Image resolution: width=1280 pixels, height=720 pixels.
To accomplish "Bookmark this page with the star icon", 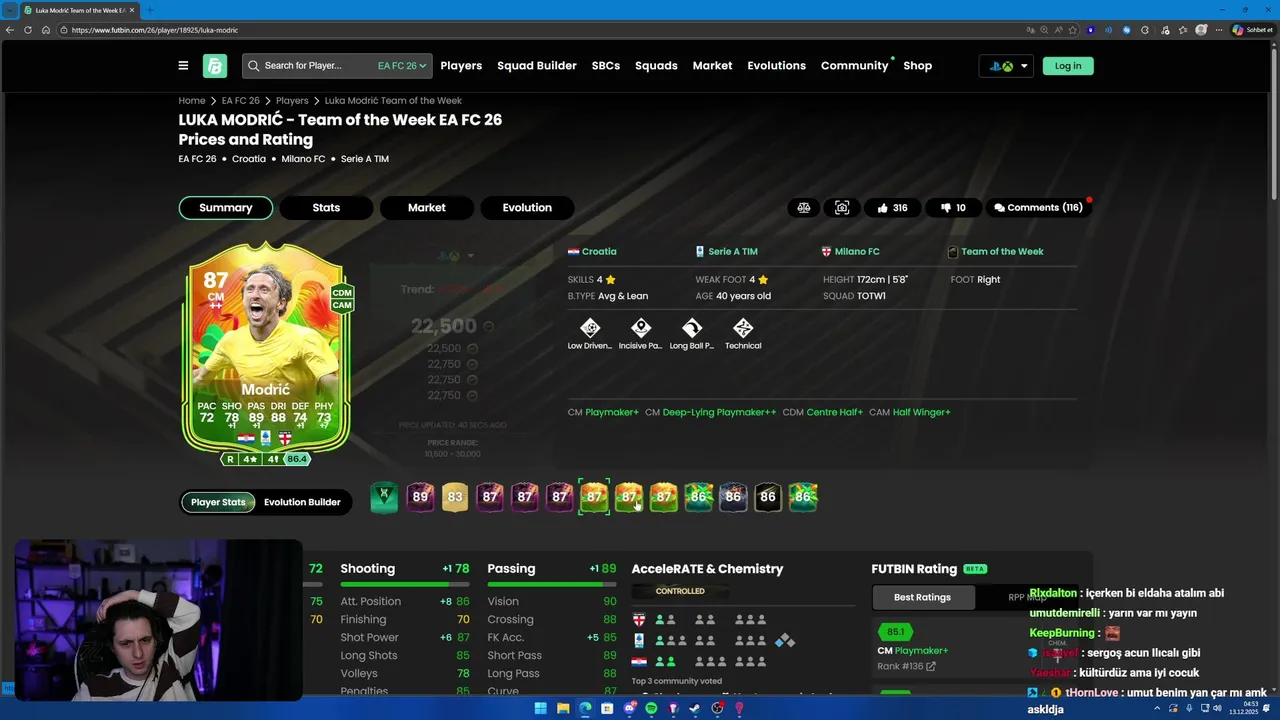I will (1072, 30).
